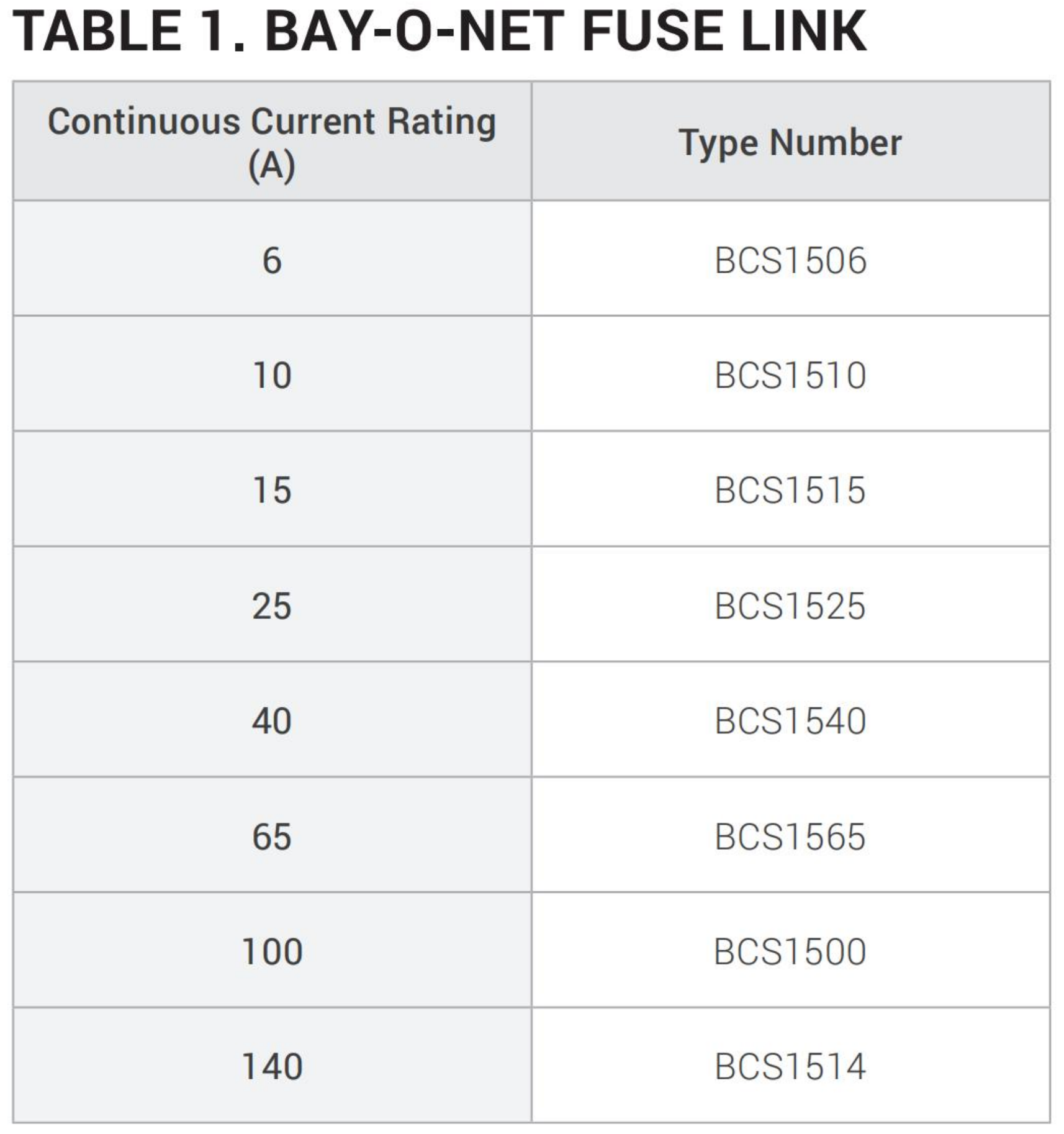This screenshot has width=1064, height=1134.
Task: Select the 'Type Number' column header
Action: pos(790,143)
